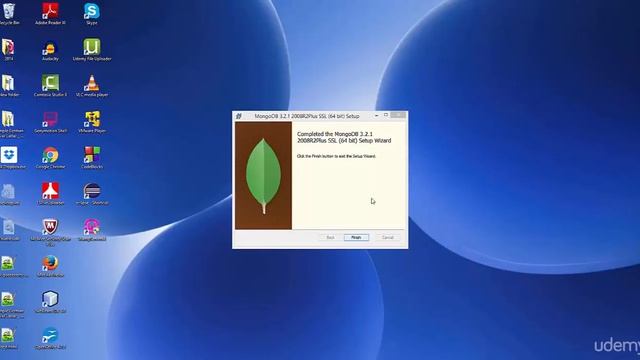640x360 pixels.
Task: Select the Skype desktop shortcut
Action: [92, 14]
